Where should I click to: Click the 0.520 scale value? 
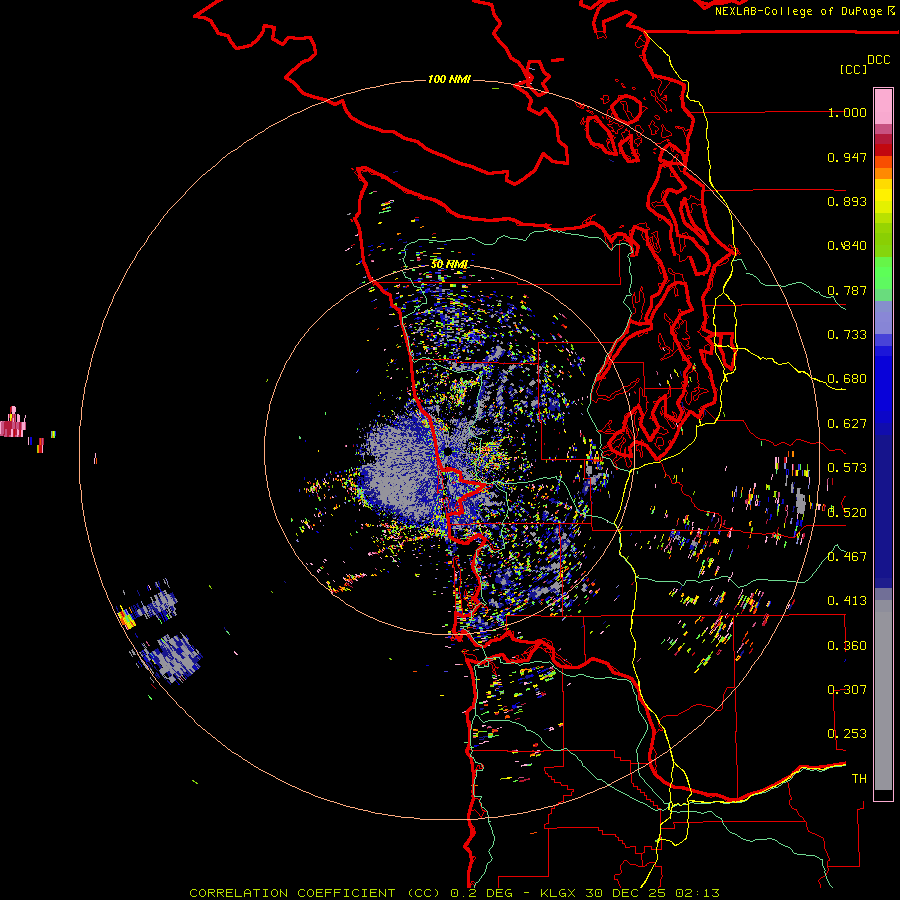click(x=847, y=512)
